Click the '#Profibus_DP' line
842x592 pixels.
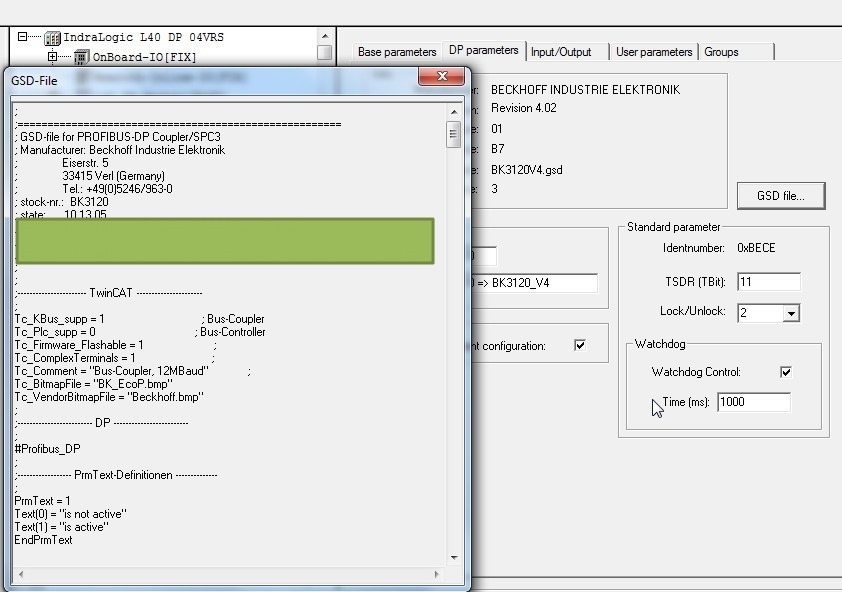(x=47, y=449)
